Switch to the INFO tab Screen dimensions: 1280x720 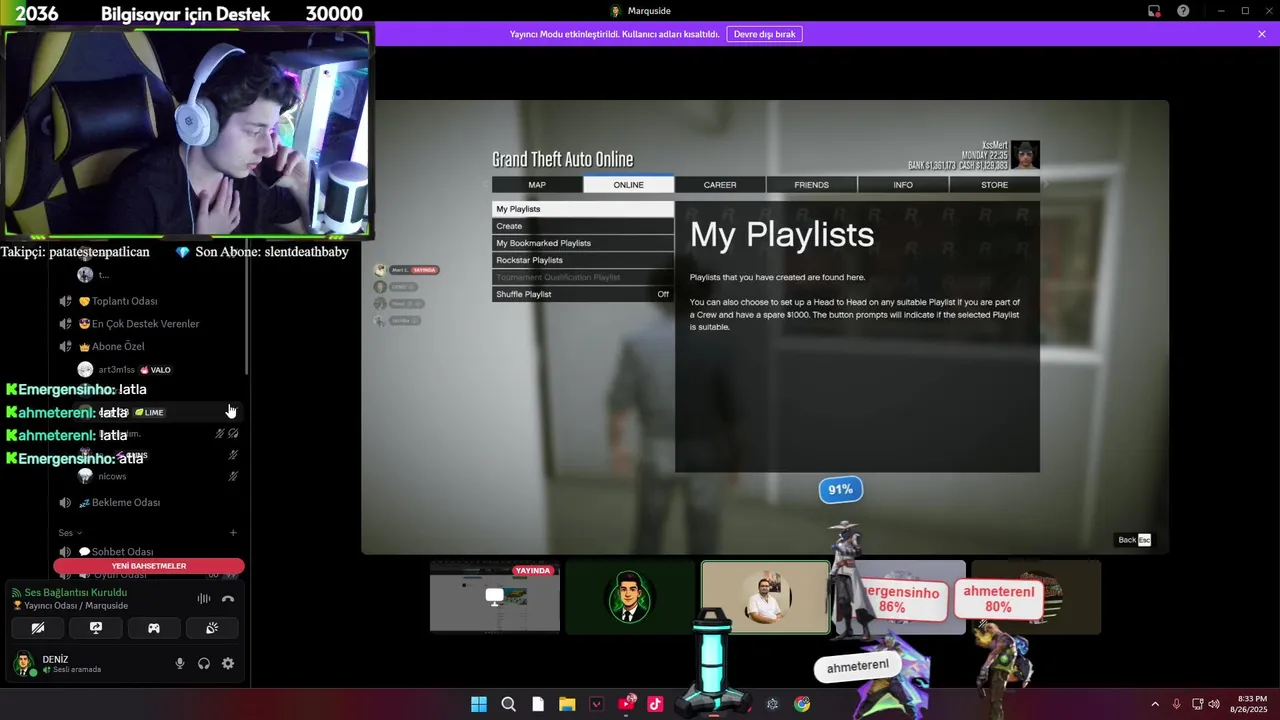tap(903, 185)
